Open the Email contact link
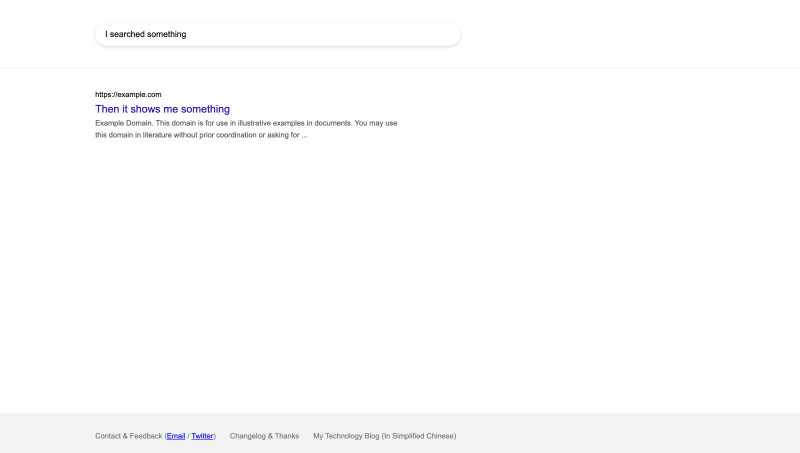 (x=176, y=436)
